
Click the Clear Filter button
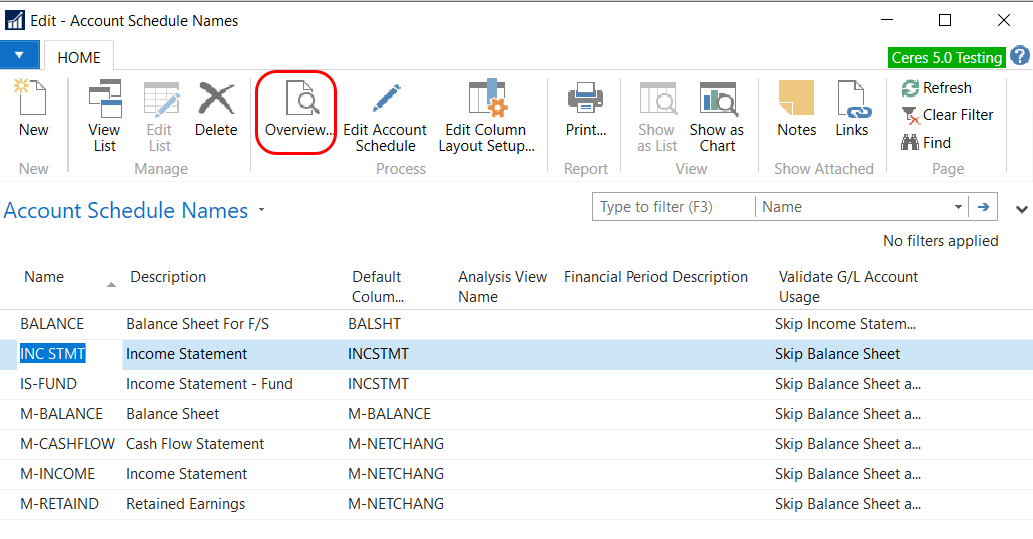947,115
